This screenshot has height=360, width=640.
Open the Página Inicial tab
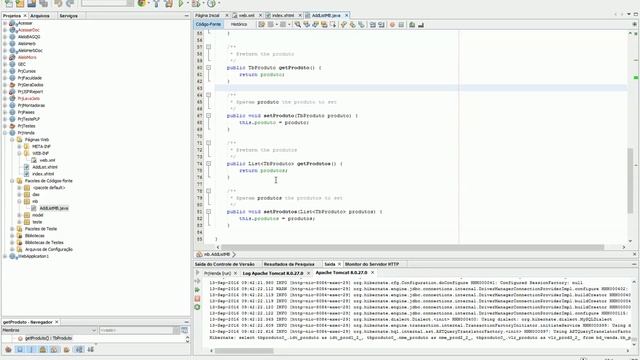point(207,16)
